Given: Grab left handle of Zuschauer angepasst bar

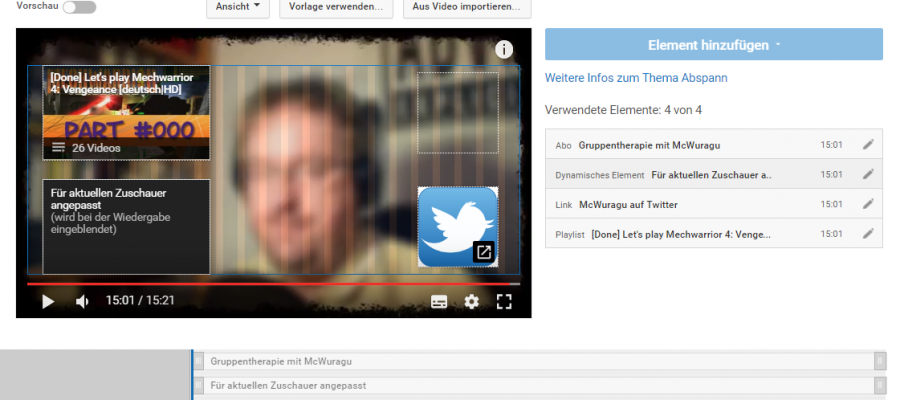Looking at the screenshot, I should click(199, 385).
